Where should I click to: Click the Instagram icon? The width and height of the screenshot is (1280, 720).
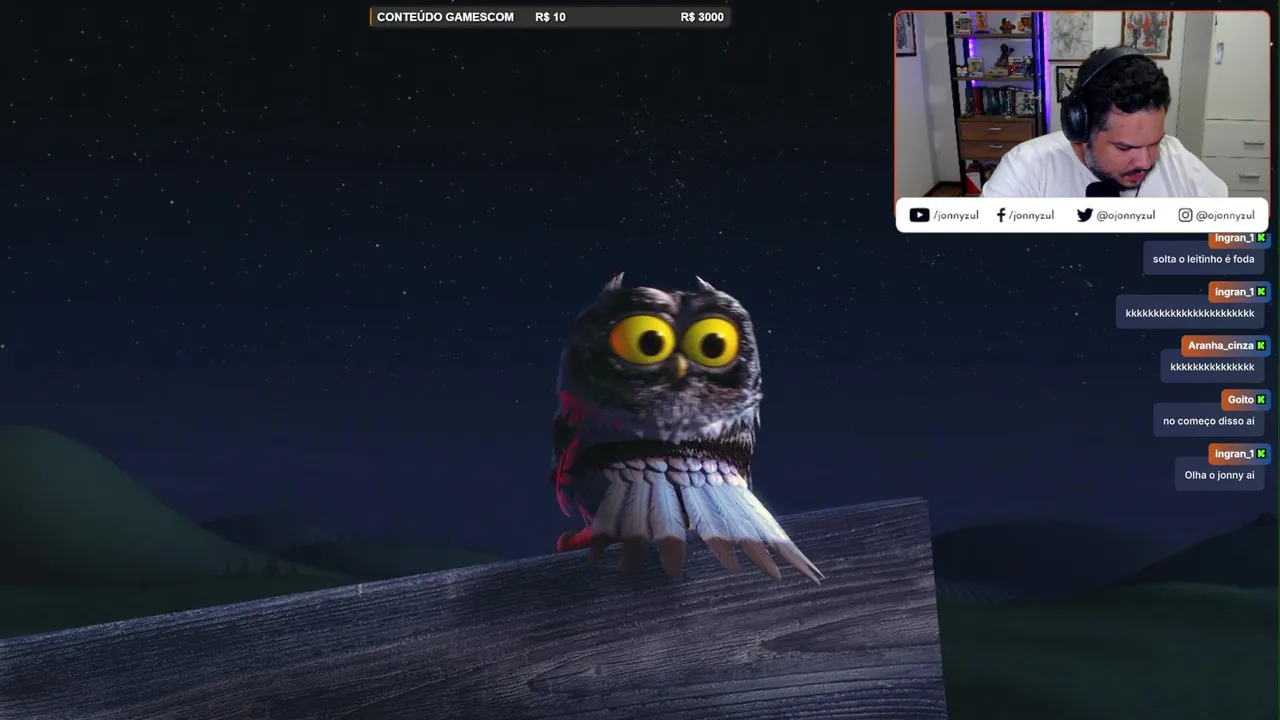[1185, 215]
